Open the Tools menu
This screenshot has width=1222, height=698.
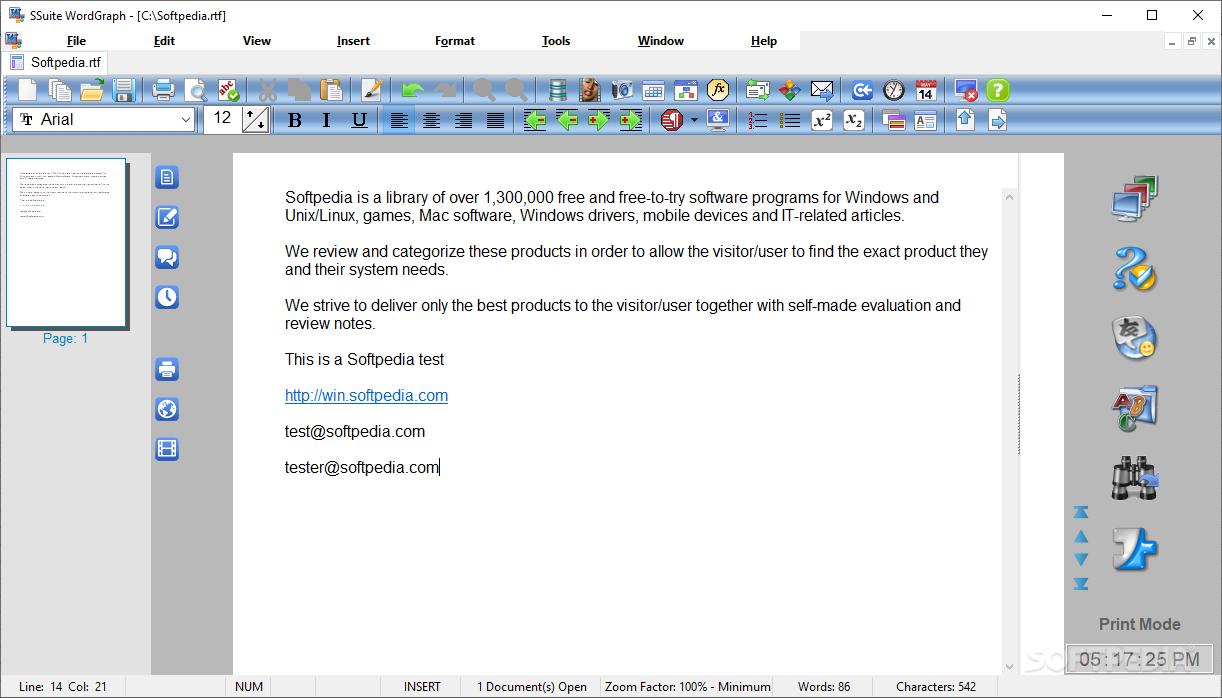click(556, 41)
